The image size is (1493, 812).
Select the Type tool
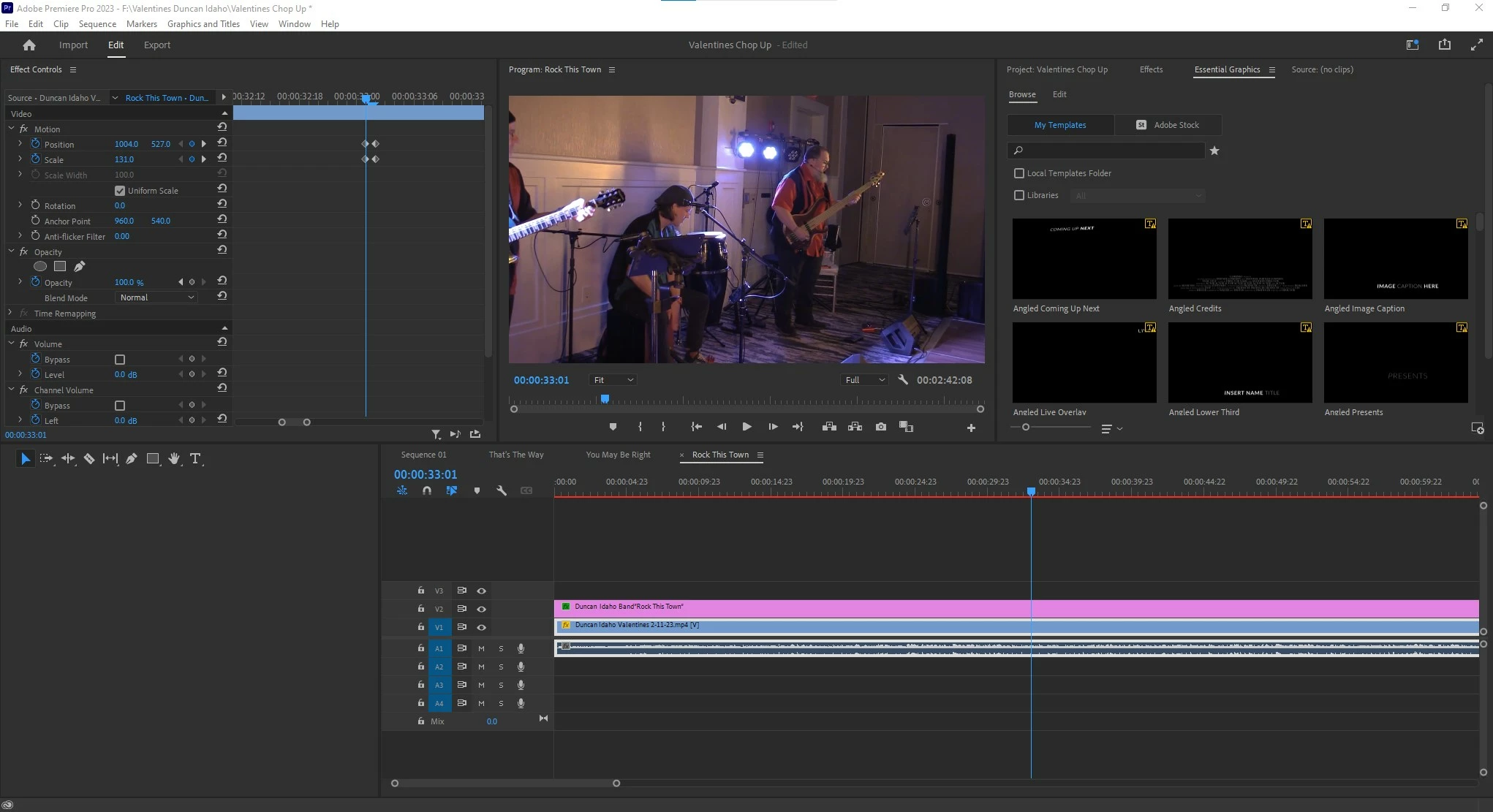[x=195, y=458]
